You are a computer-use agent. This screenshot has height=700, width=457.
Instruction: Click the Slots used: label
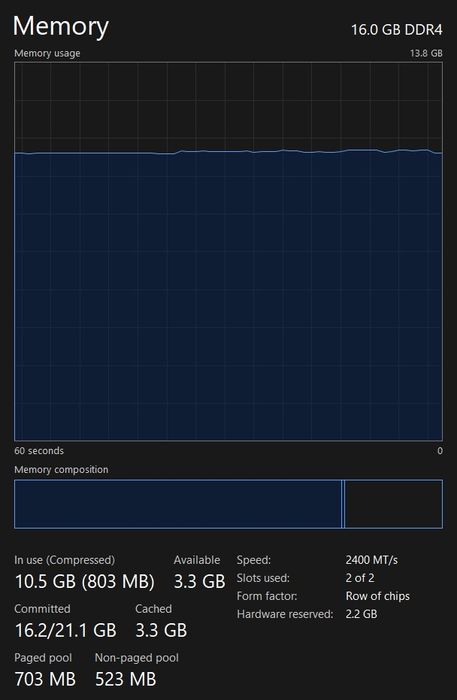[263, 578]
